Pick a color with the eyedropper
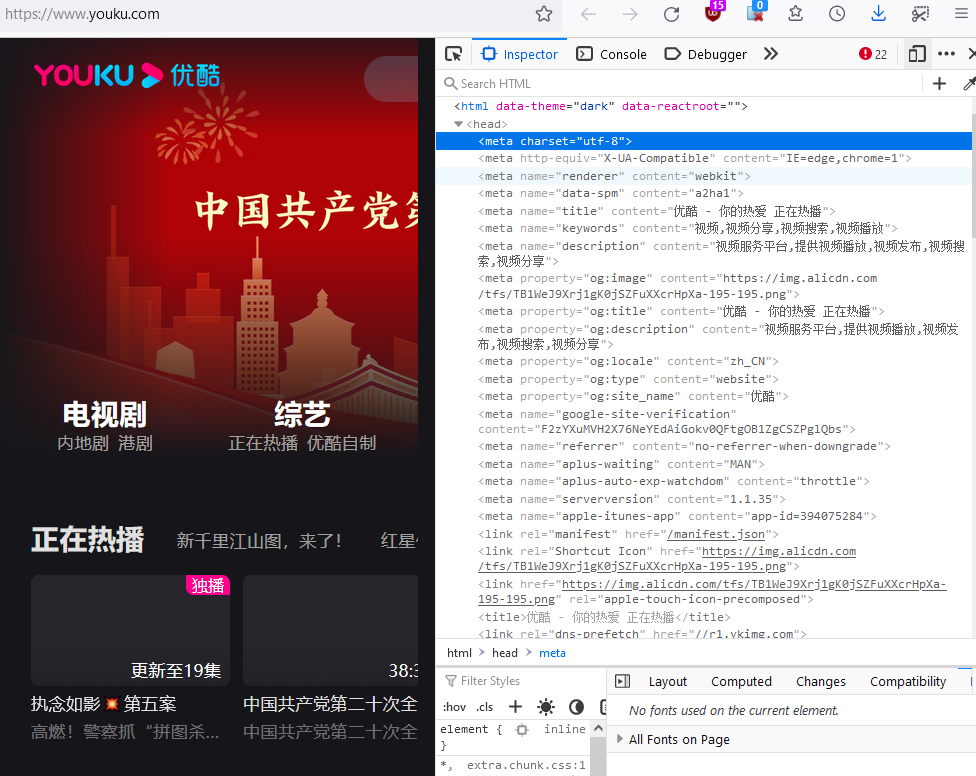 pos(969,83)
